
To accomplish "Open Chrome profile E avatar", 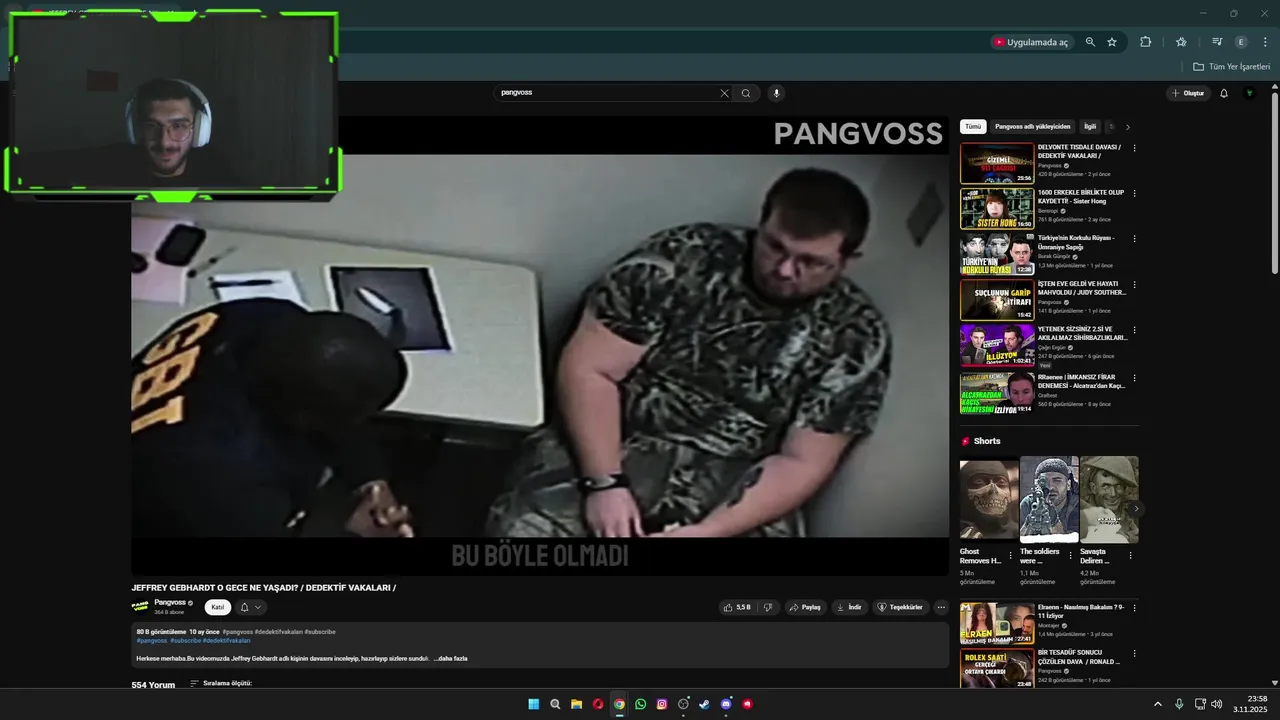I will pos(1241,42).
